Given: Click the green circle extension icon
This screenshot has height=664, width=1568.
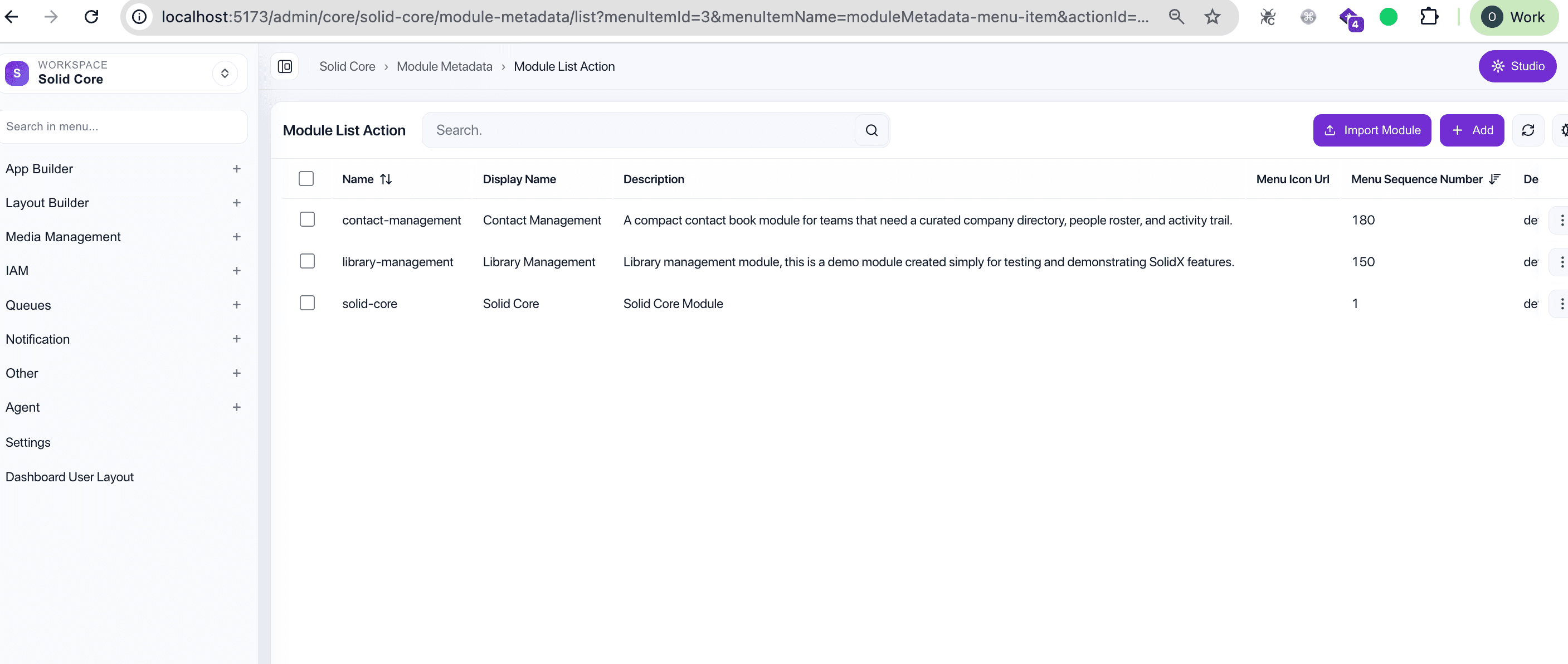Looking at the screenshot, I should click(1388, 16).
